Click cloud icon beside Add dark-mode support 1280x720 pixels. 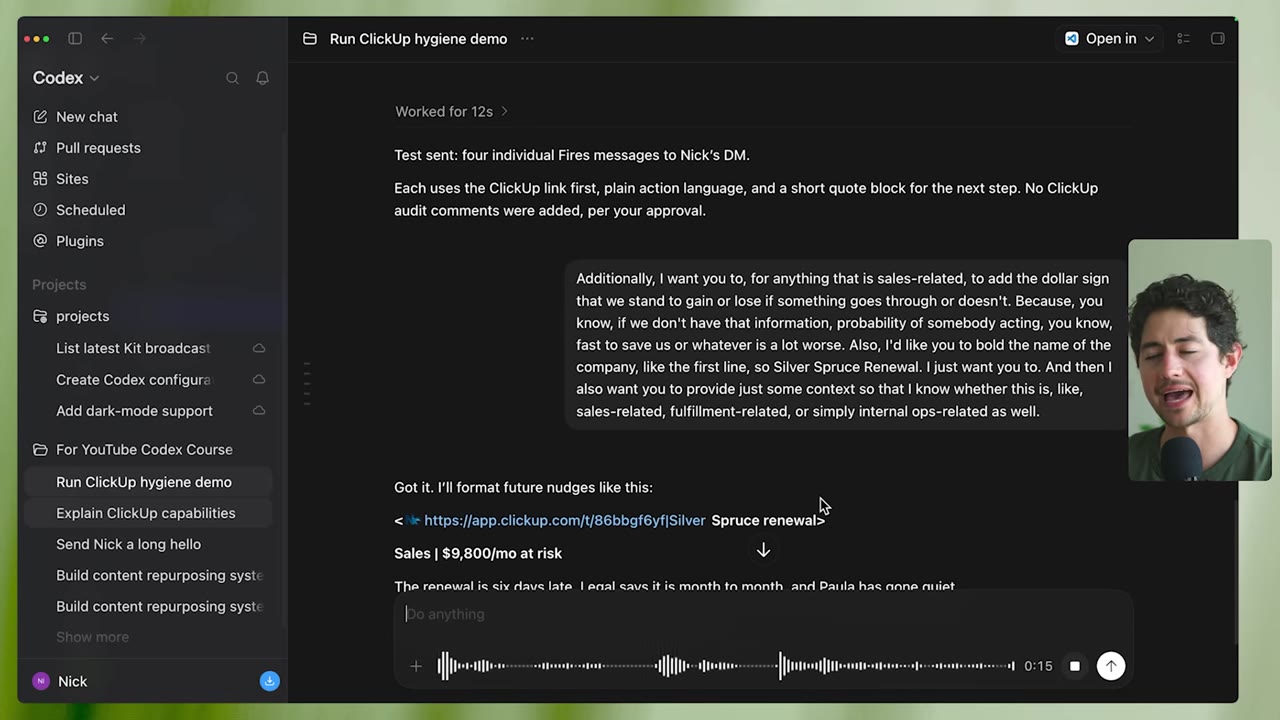pyautogui.click(x=259, y=411)
